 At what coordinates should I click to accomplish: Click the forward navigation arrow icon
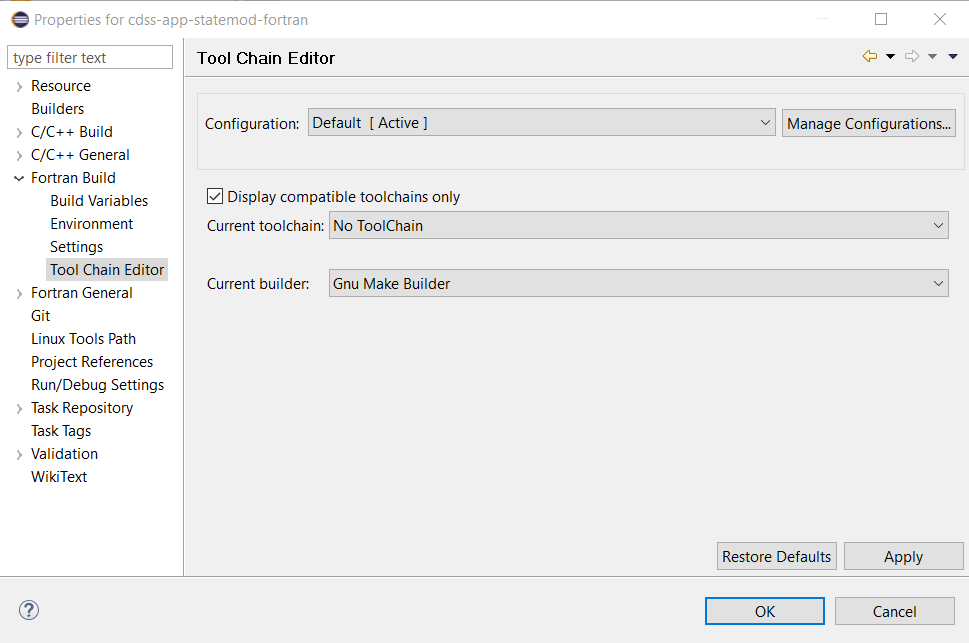click(911, 57)
